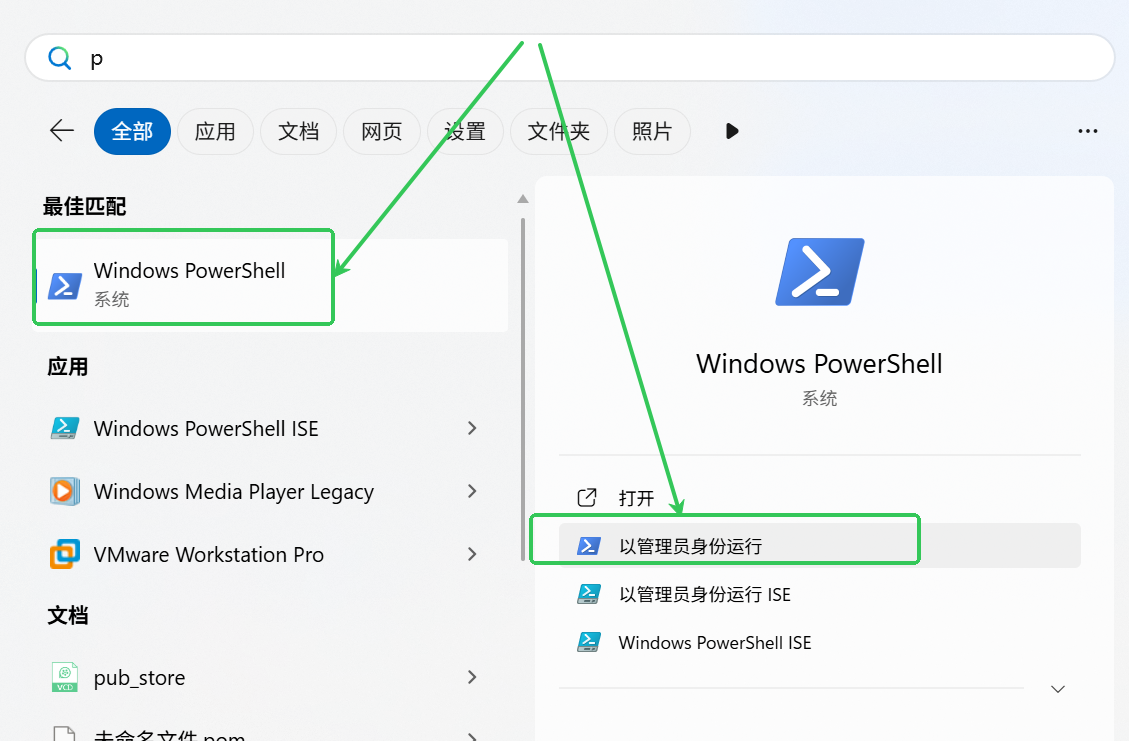This screenshot has width=1129, height=741.
Task: Select the 网页 filter tab
Action: pos(382,131)
